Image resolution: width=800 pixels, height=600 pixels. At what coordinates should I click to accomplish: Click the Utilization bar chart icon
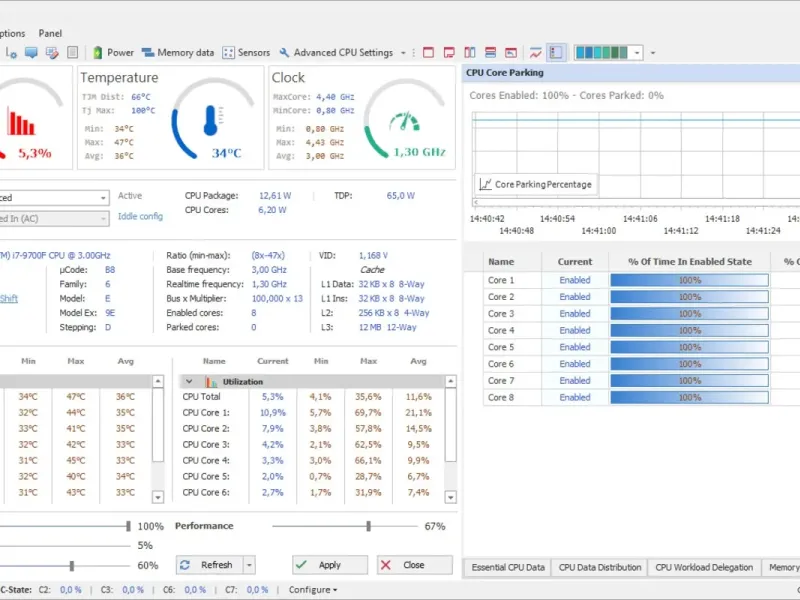pyautogui.click(x=211, y=382)
